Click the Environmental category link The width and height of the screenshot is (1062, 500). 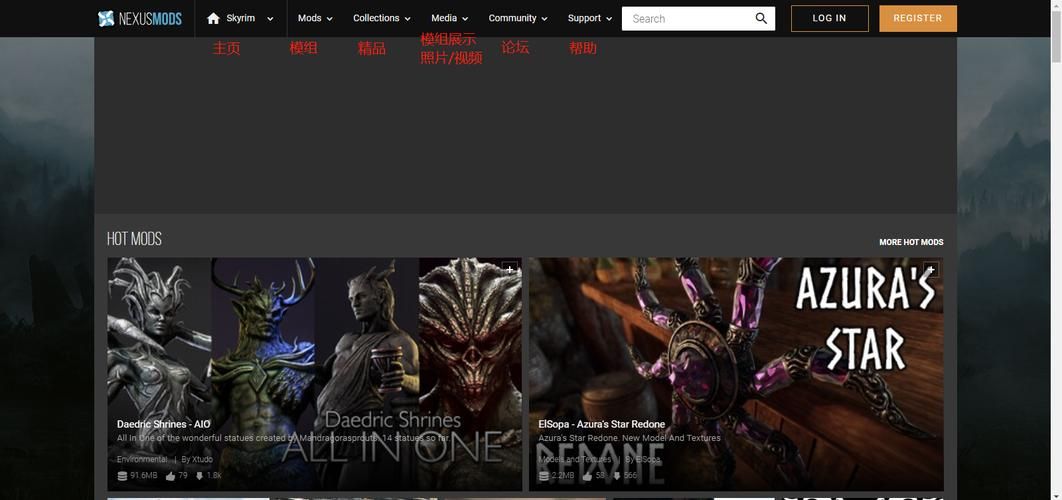click(142, 459)
